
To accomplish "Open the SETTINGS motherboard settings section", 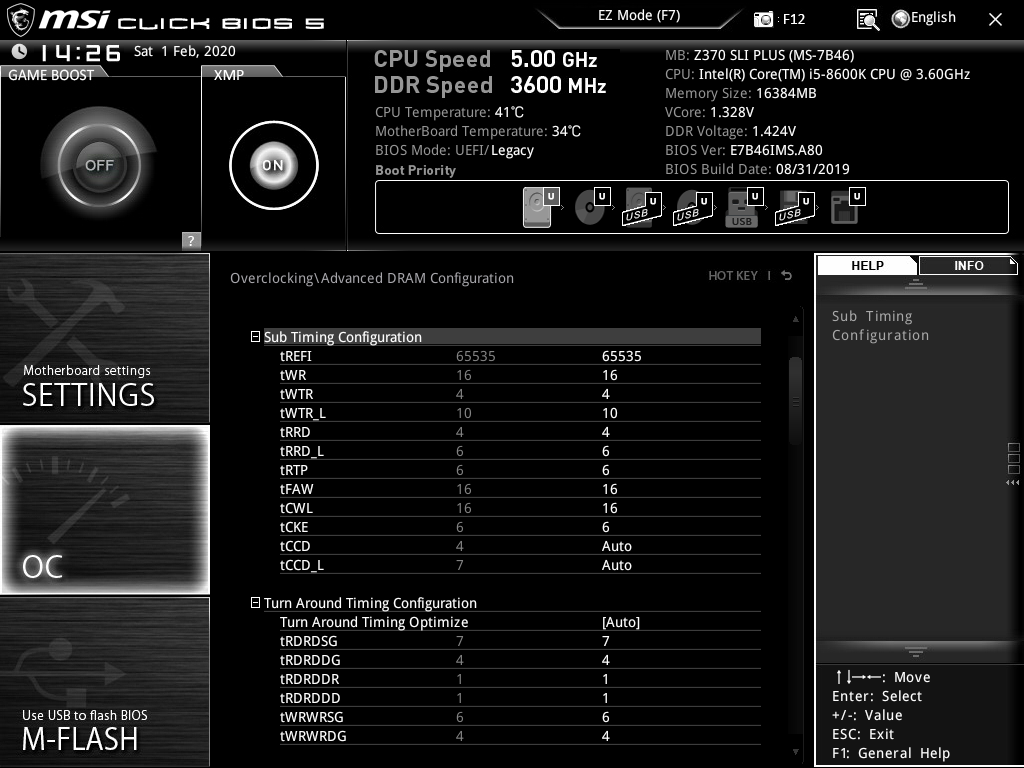I will [105, 338].
